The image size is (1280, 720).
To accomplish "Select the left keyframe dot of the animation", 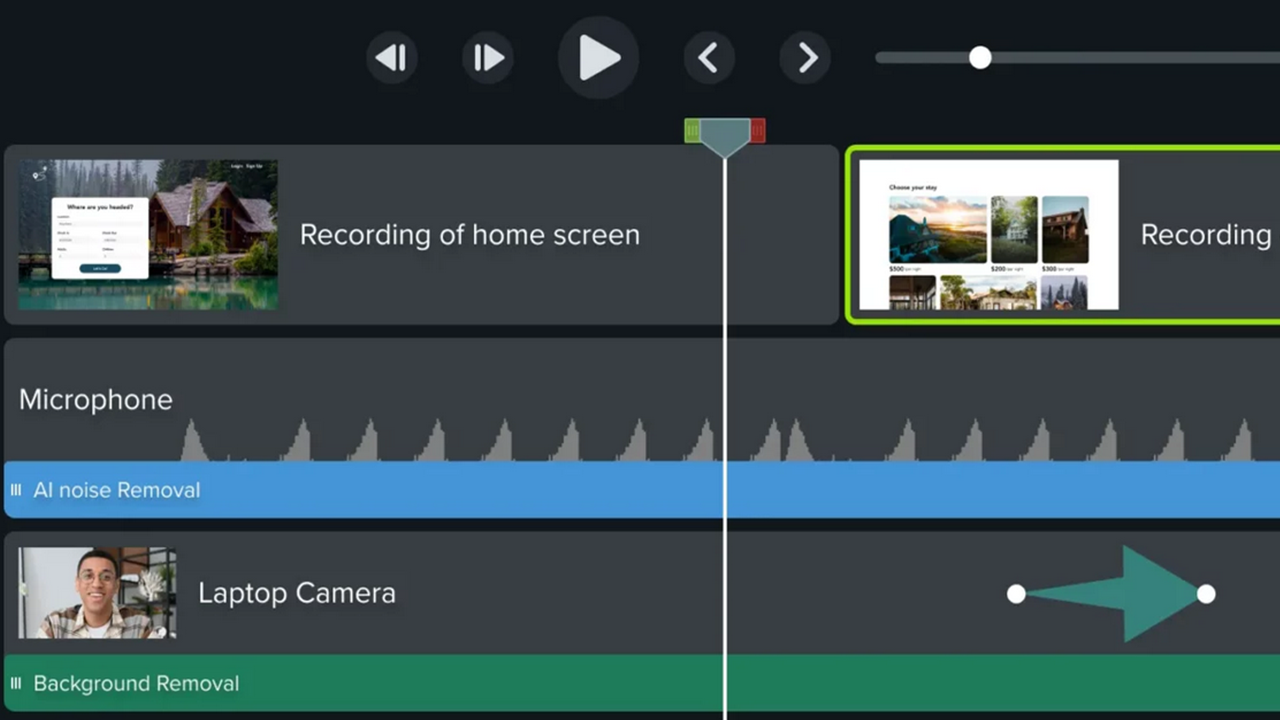I will click(x=1016, y=595).
